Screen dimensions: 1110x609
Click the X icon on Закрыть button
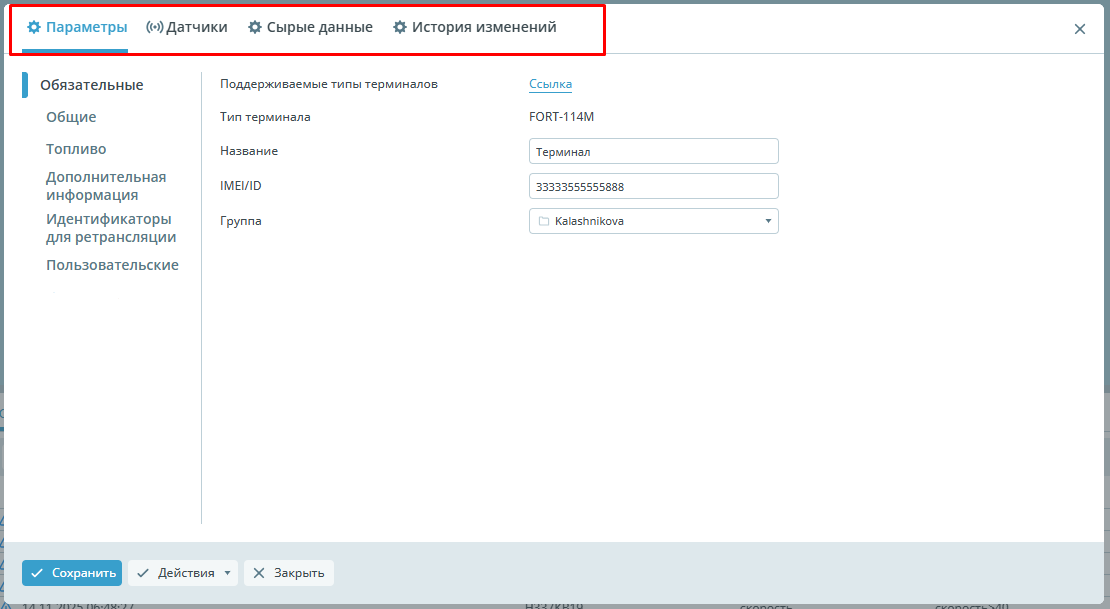coord(259,573)
